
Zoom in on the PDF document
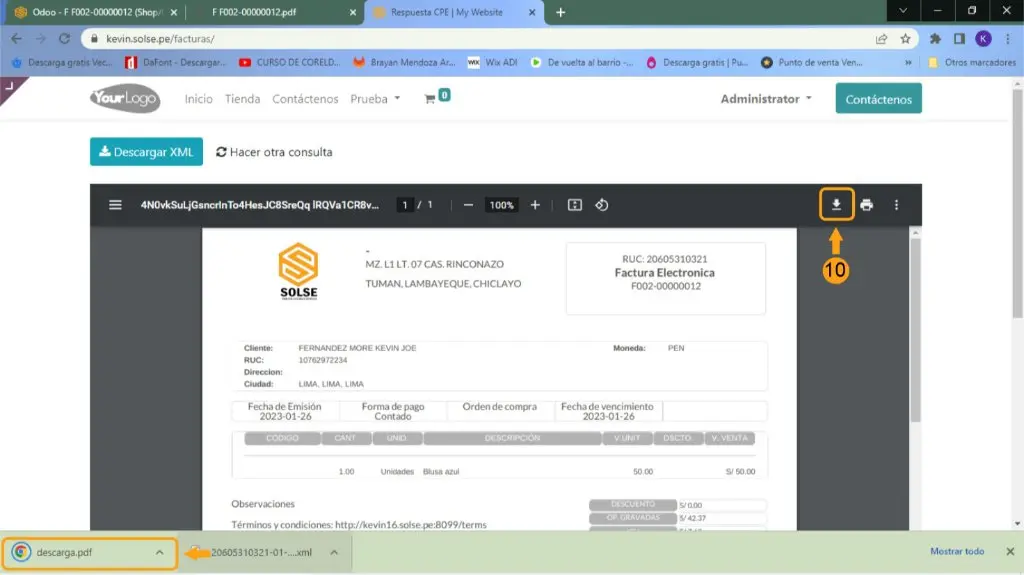pos(535,205)
